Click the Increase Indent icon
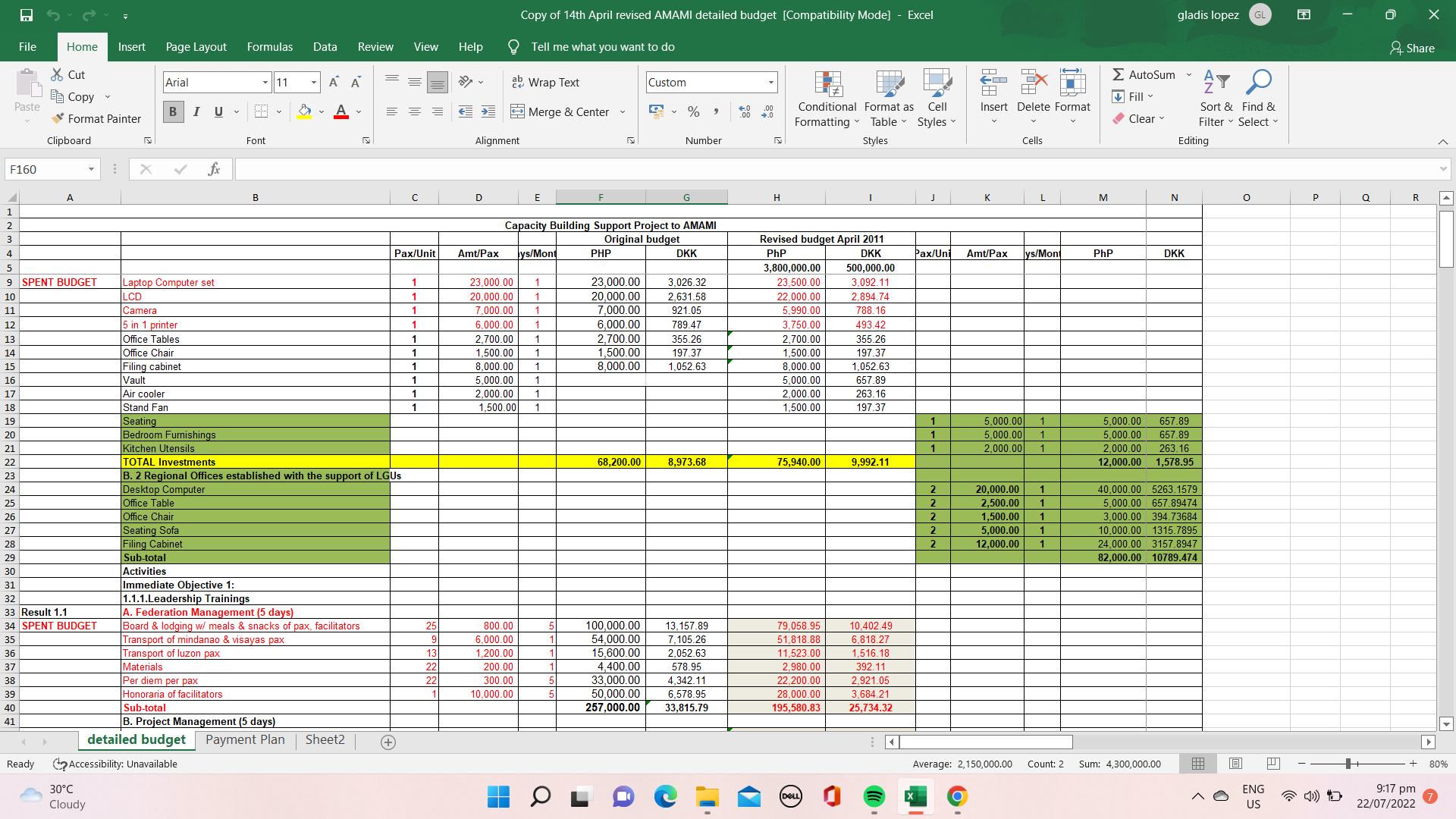The image size is (1456, 819). click(488, 111)
